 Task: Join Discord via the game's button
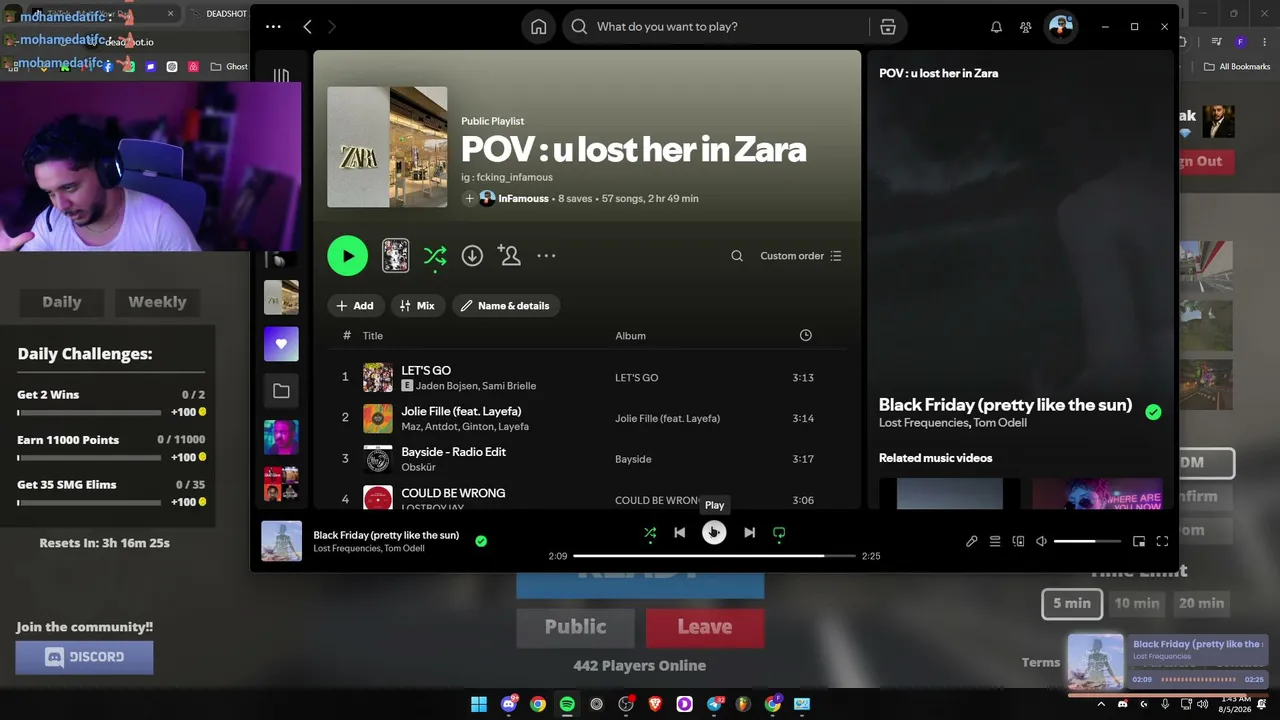[84, 657]
